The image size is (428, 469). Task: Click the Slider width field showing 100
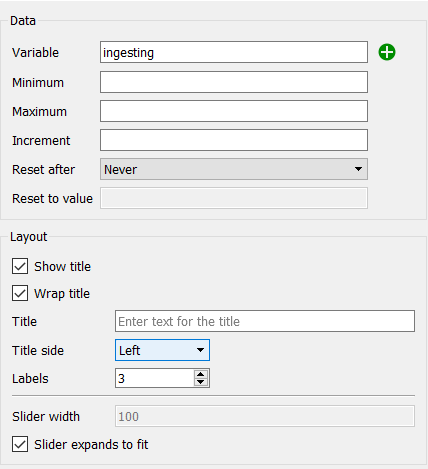pos(265,416)
